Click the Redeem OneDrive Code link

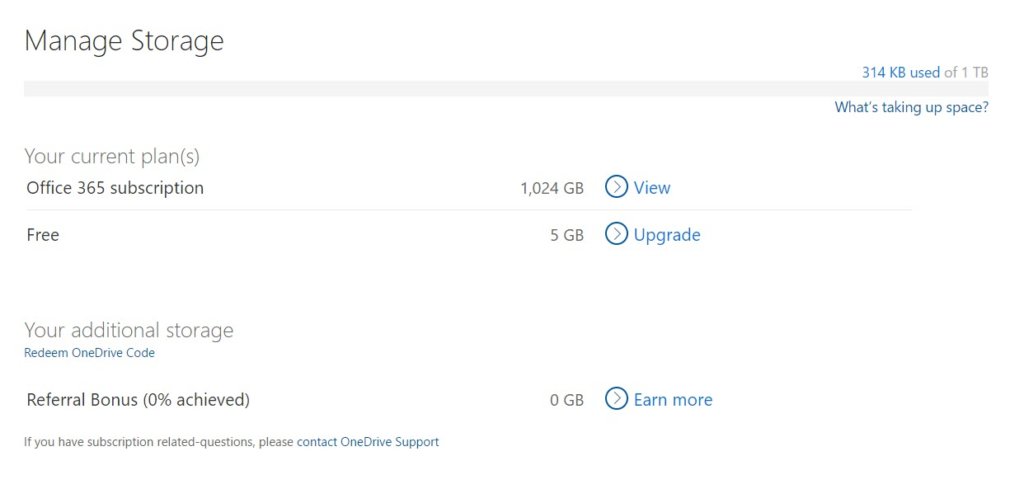coord(89,353)
